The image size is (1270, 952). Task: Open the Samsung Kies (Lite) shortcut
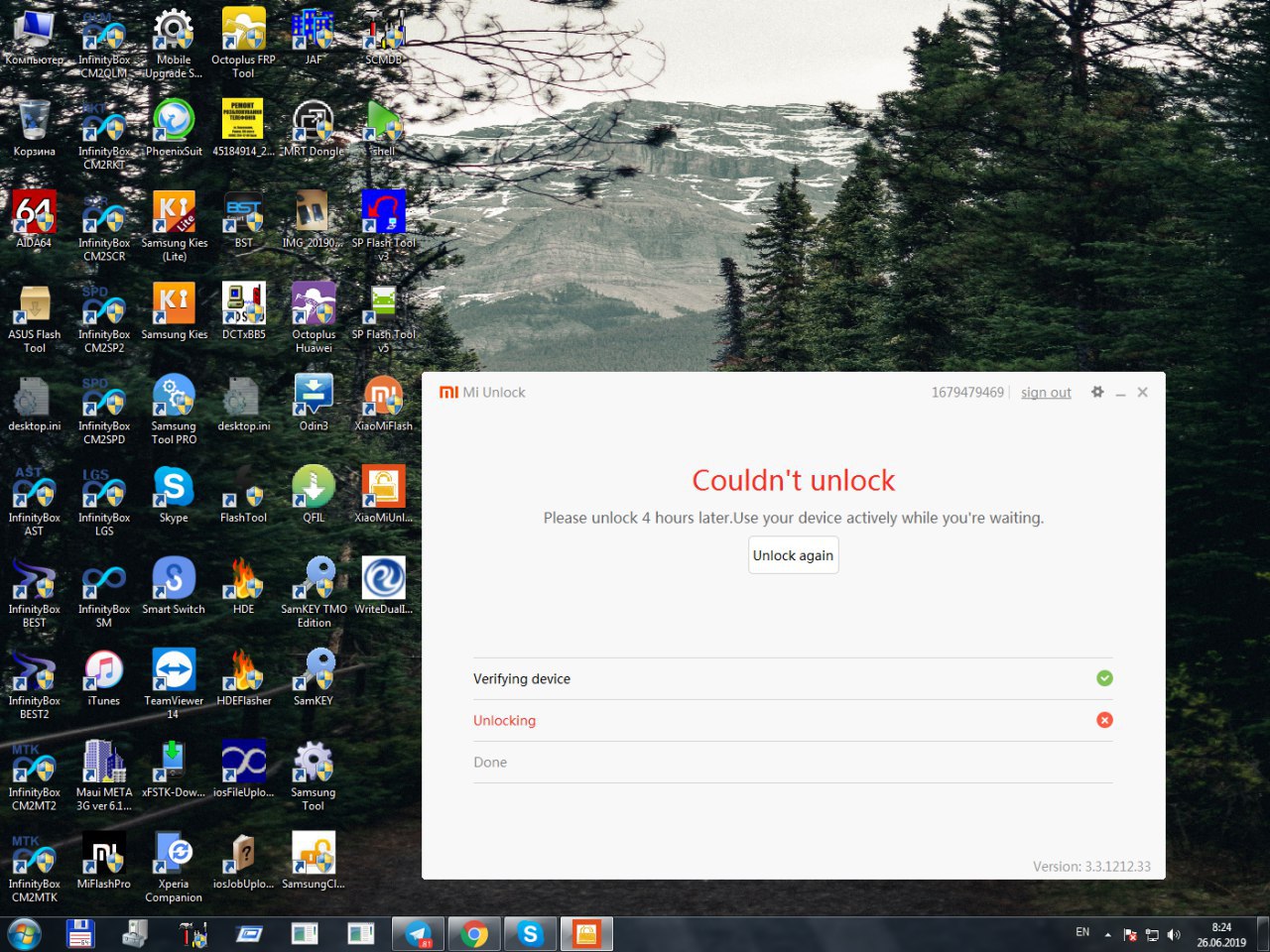click(174, 226)
